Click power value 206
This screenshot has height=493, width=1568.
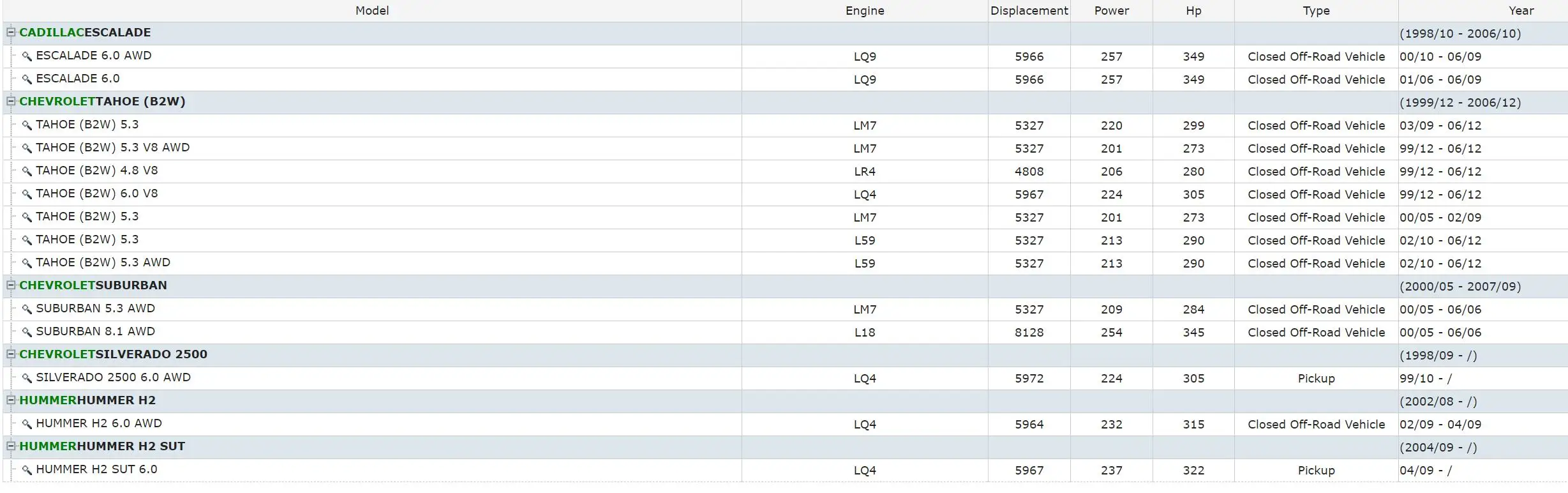[1112, 172]
